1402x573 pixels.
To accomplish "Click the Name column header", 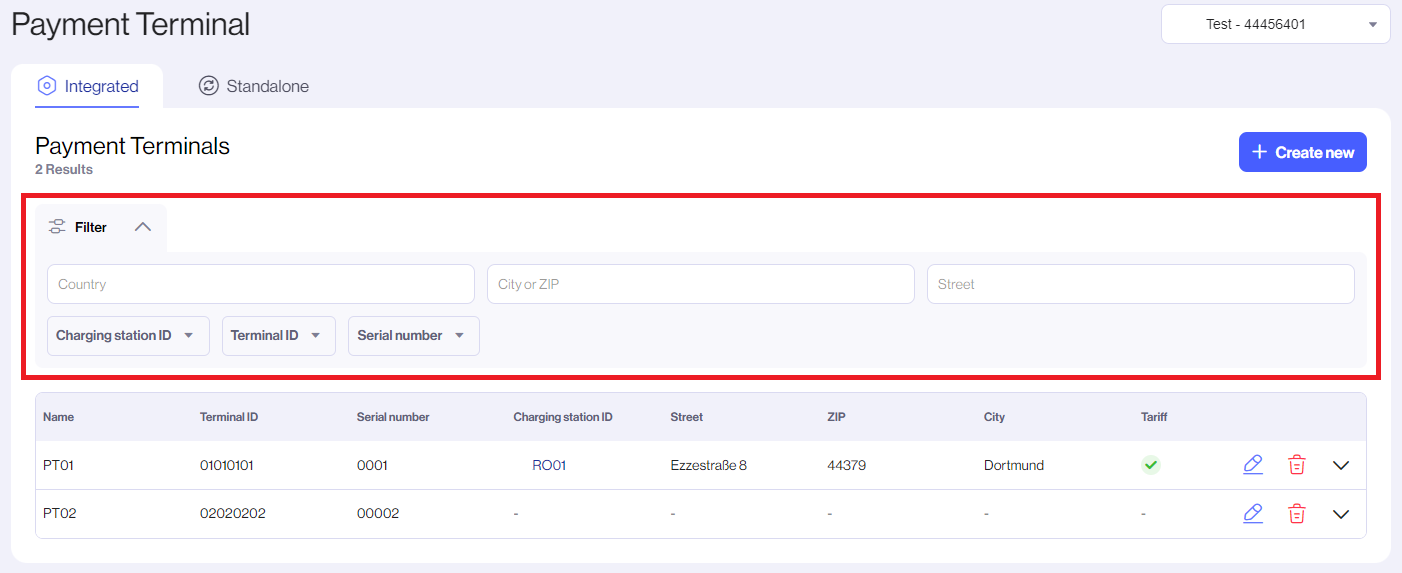I will pyautogui.click(x=58, y=417).
